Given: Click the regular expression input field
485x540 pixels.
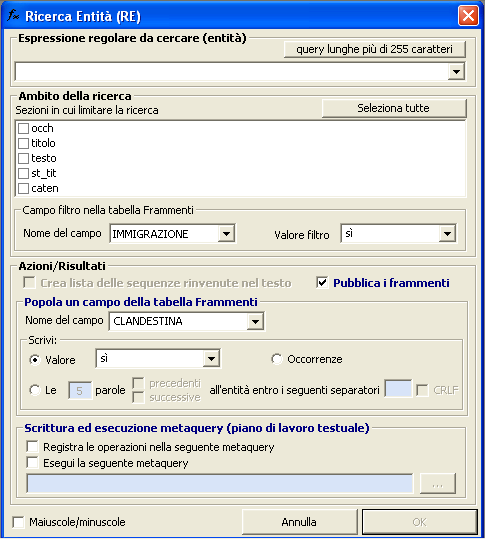Looking at the screenshot, I should [231, 72].
